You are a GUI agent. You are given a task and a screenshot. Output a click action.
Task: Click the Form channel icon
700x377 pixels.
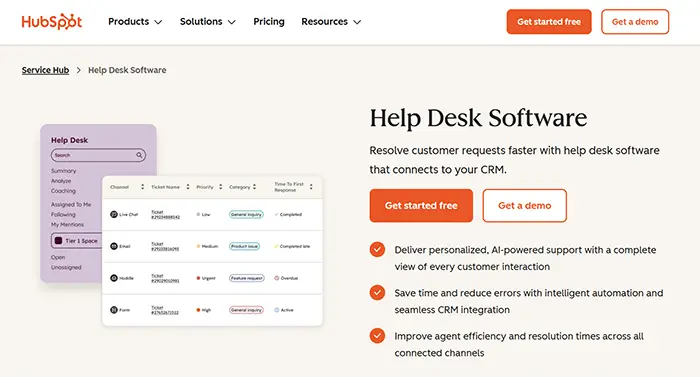click(114, 310)
